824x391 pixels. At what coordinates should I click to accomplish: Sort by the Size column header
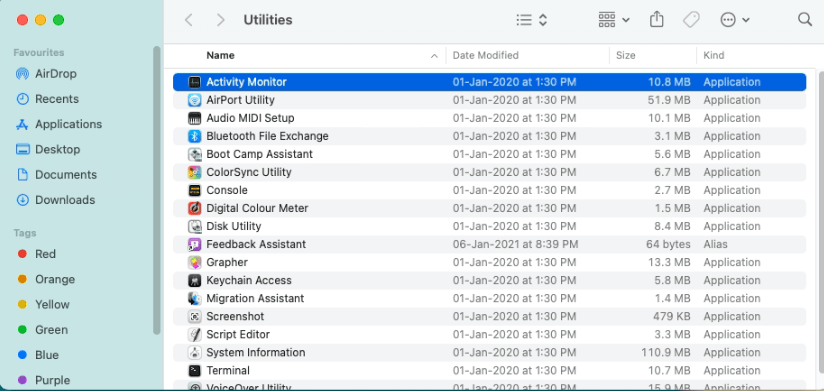tap(625, 55)
